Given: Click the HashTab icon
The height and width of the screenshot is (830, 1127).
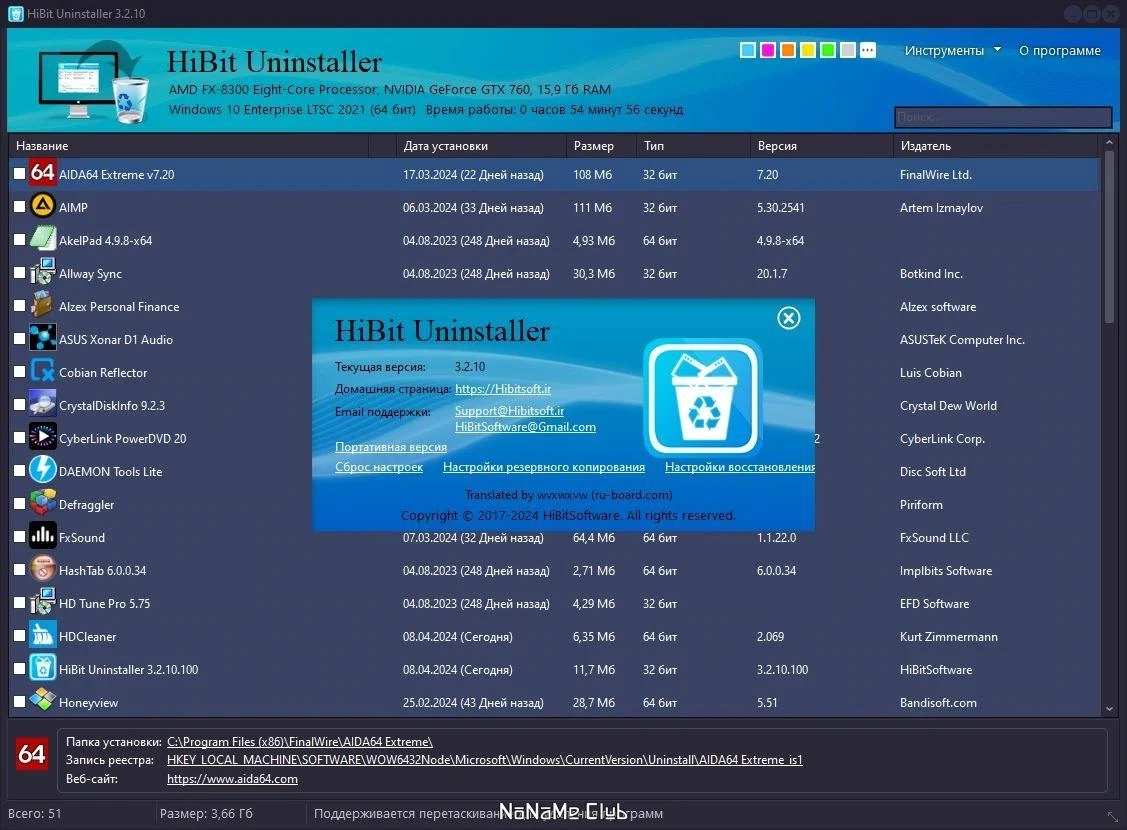Looking at the screenshot, I should pos(42,570).
